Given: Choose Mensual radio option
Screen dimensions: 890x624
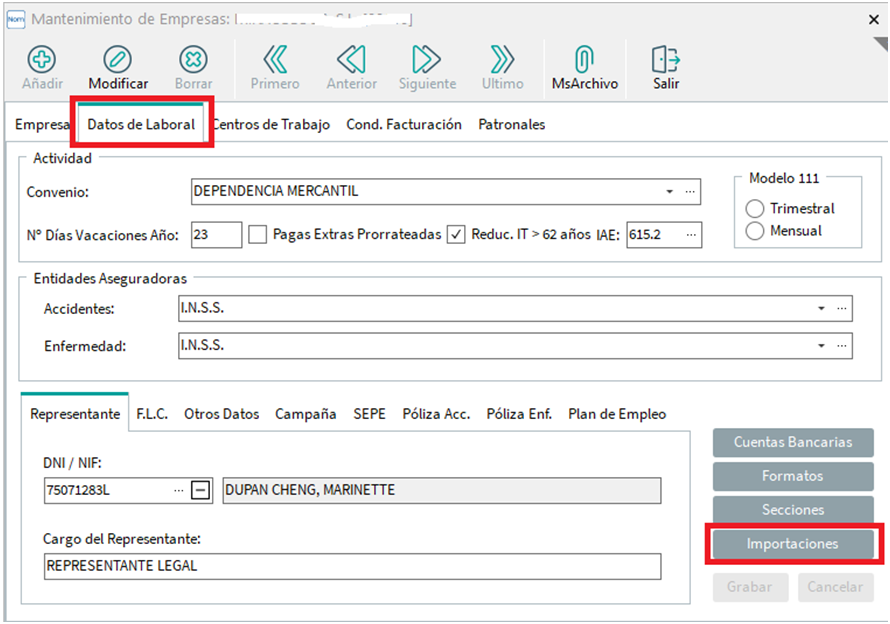Looking at the screenshot, I should [757, 231].
